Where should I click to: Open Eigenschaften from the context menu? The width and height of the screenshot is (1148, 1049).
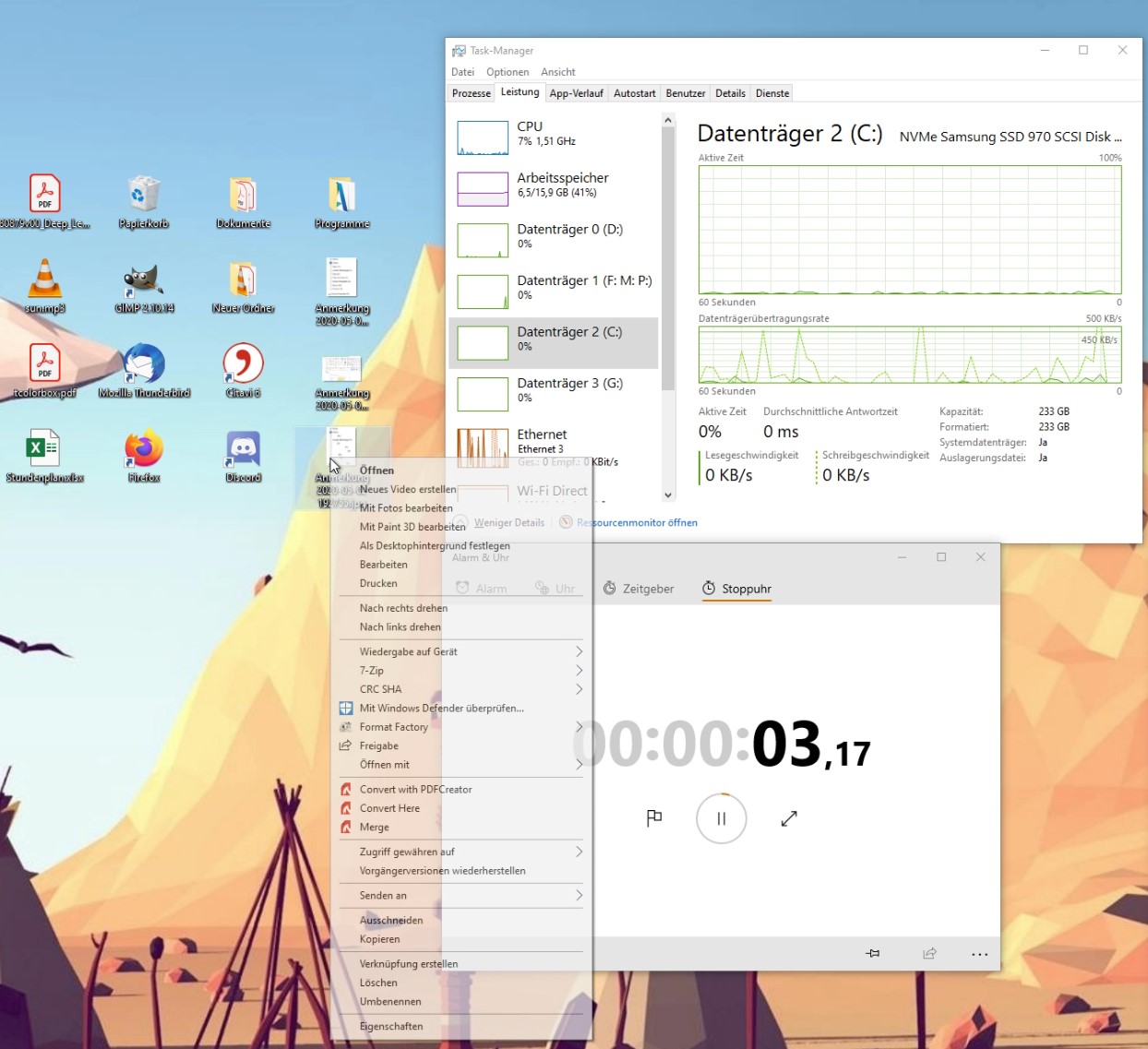(x=461, y=1026)
